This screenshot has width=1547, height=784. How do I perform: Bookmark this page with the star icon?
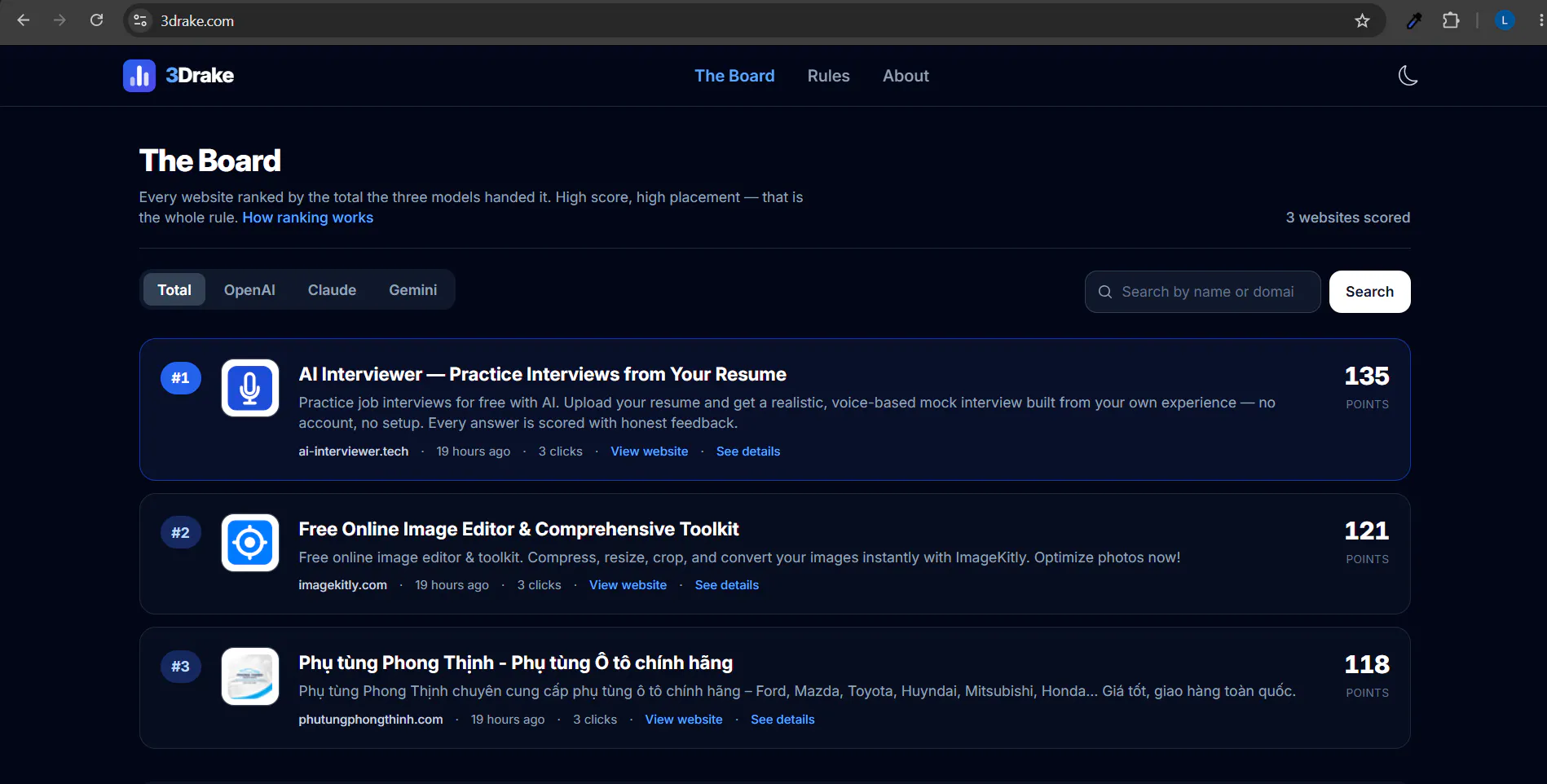[1362, 20]
